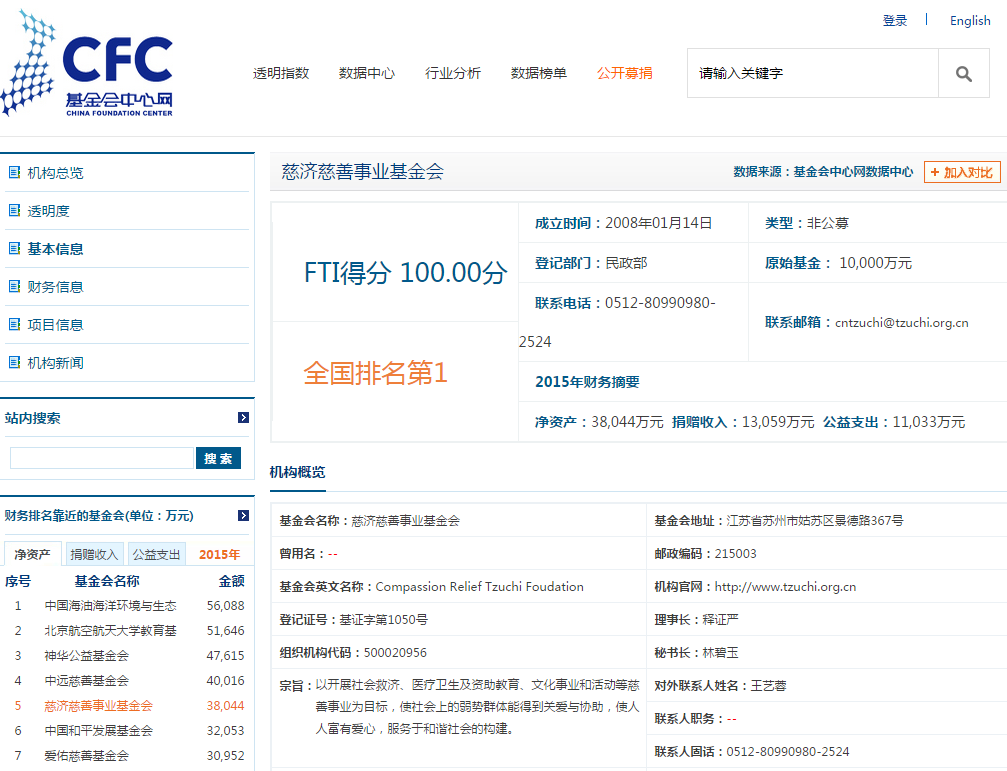Open 财务信息 in sidebar
The width and height of the screenshot is (1007, 771).
point(55,286)
